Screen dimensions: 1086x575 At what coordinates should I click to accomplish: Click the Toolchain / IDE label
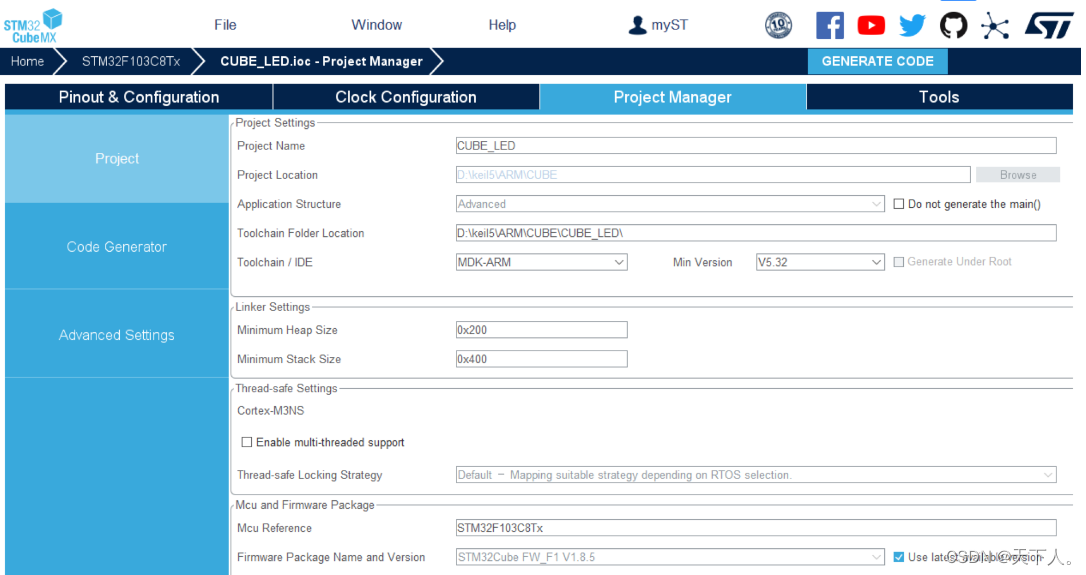click(x=275, y=263)
